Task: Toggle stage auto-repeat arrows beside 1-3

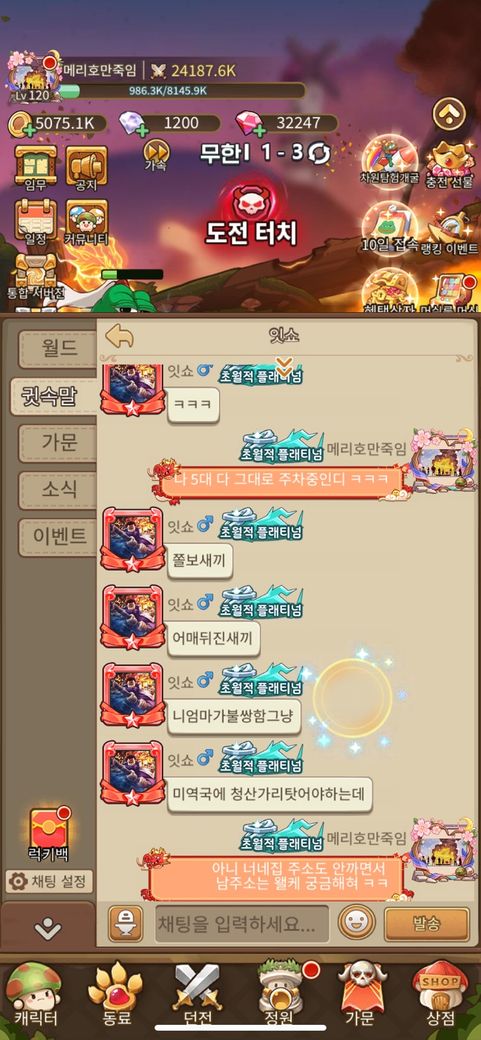Action: (320, 153)
